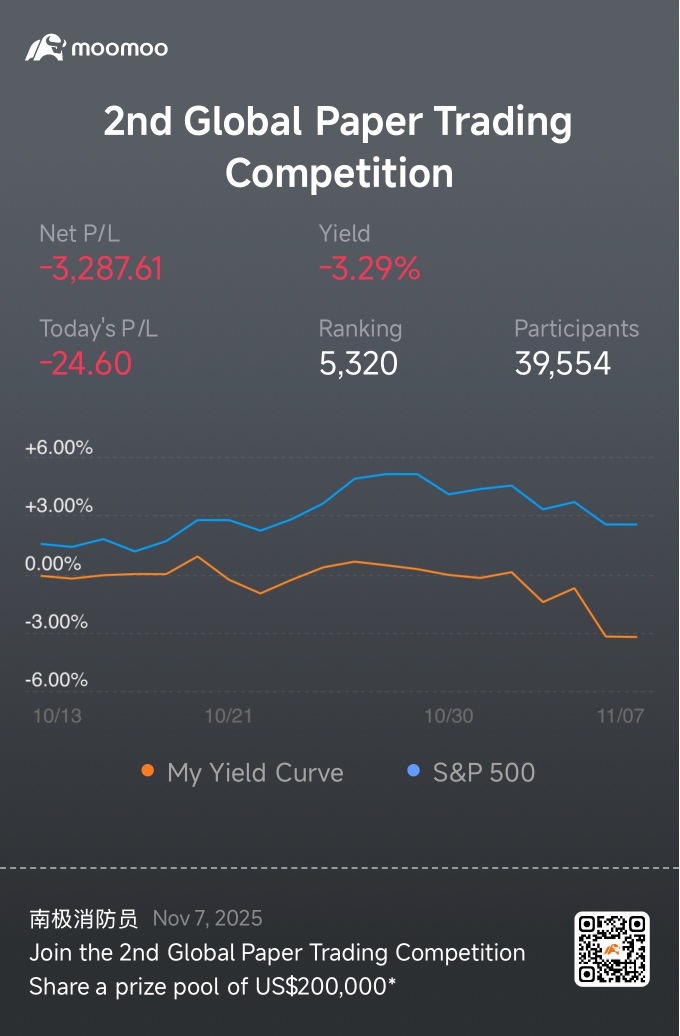The width and height of the screenshot is (680, 1036).
Task: Click the moomoo bull logo icon
Action: click(45, 48)
